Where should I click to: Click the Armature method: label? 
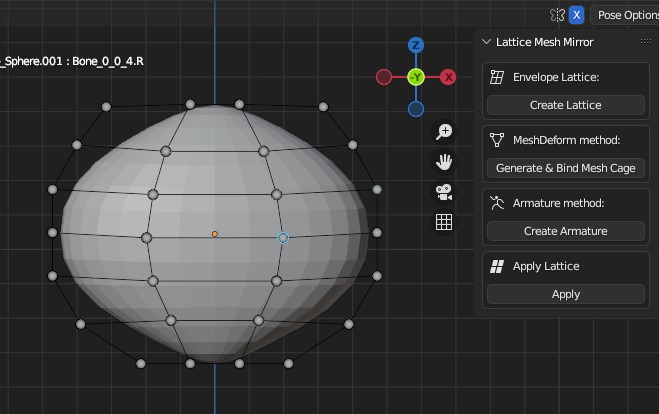pos(558,203)
